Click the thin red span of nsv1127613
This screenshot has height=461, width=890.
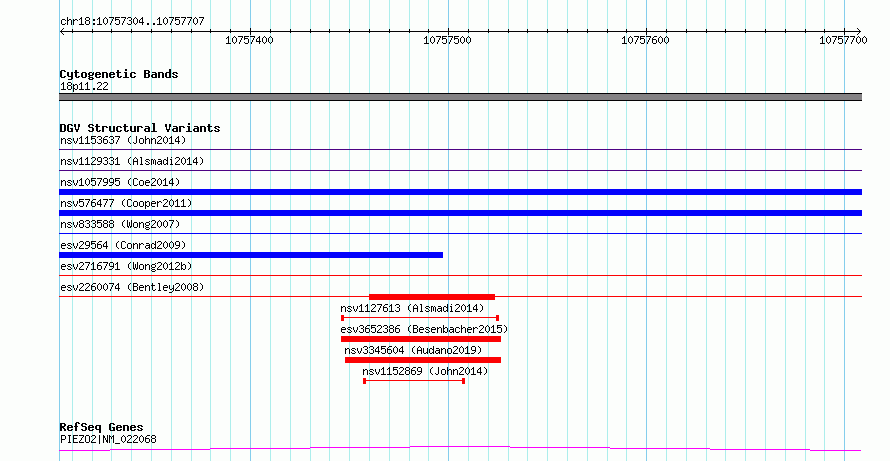[x=420, y=318]
